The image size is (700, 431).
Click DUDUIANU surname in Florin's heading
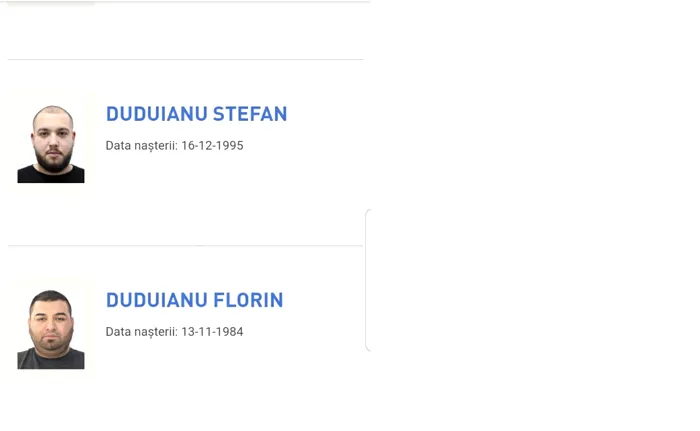pos(155,300)
